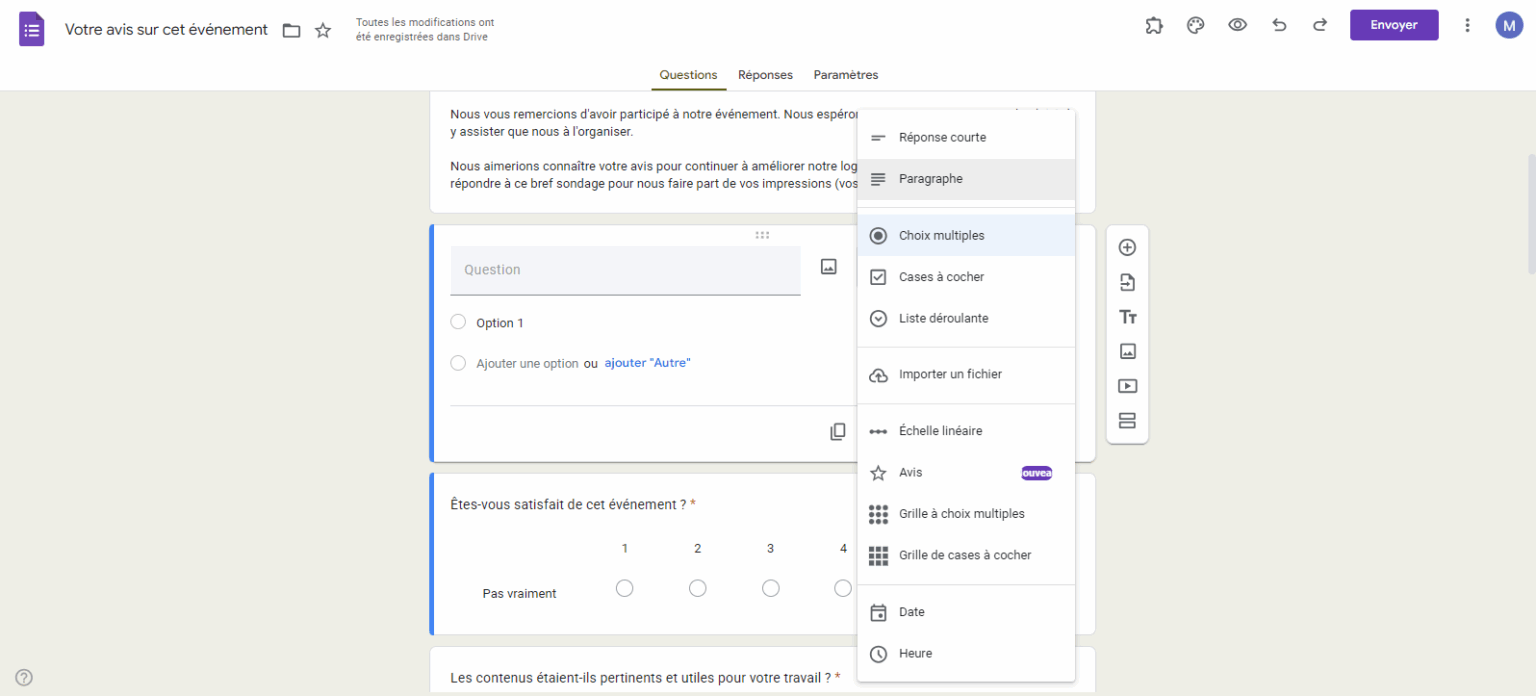Open the Paramètres tab
The image size is (1536, 696).
pos(845,75)
